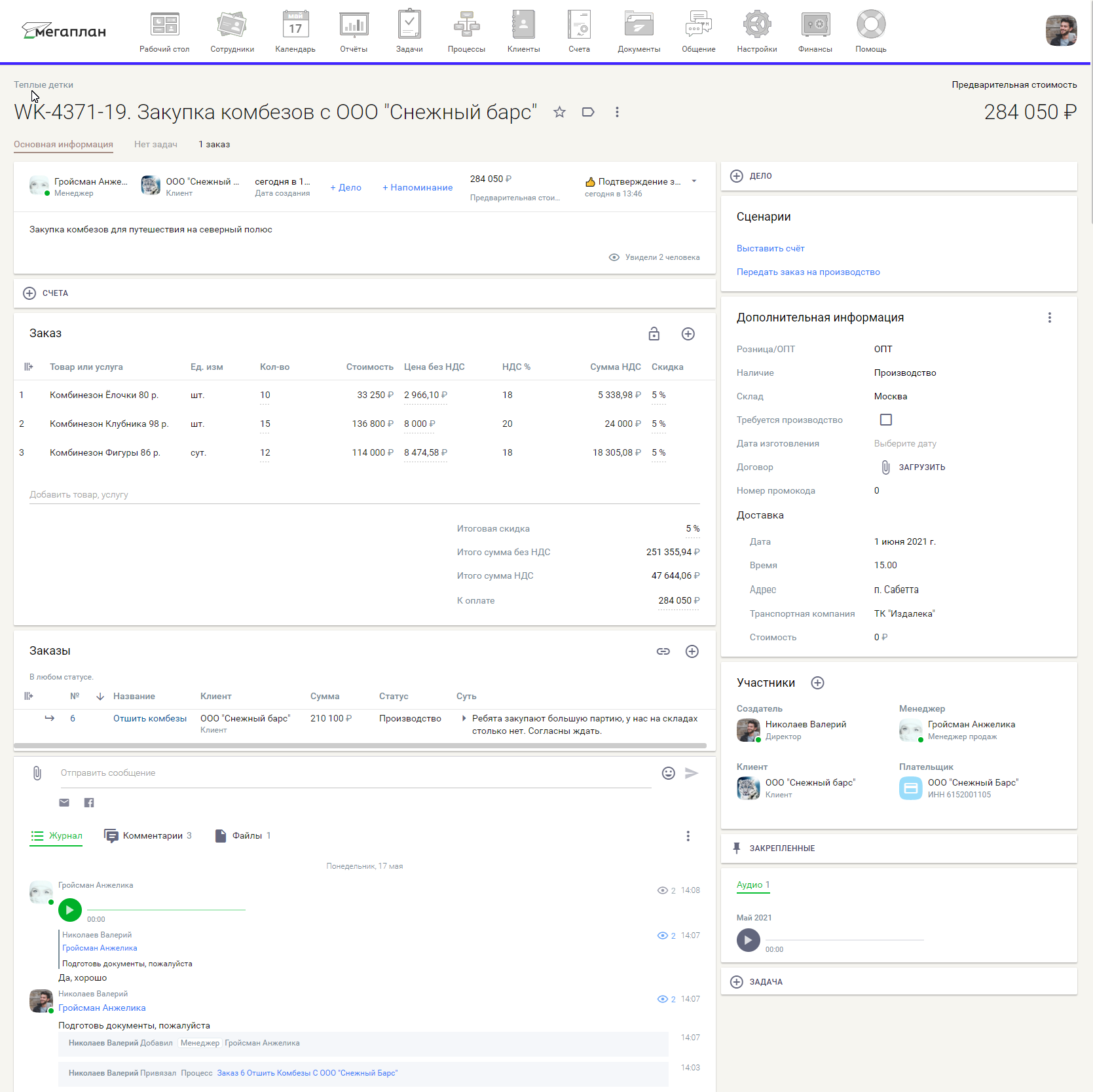This screenshot has height=1092, width=1093.
Task: Show viewers of 14:08 message
Action: (667, 890)
